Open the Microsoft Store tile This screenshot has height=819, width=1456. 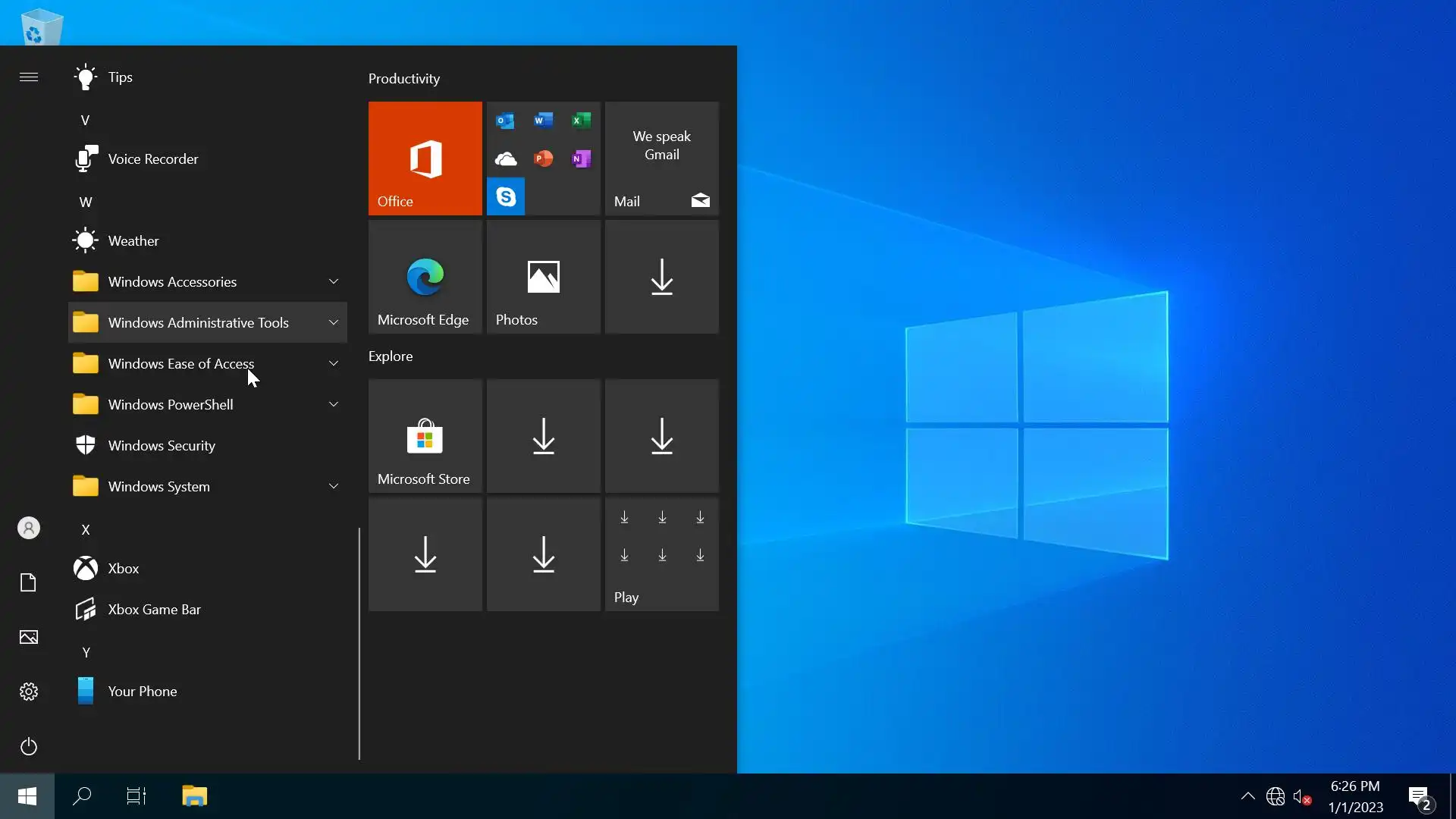click(425, 436)
